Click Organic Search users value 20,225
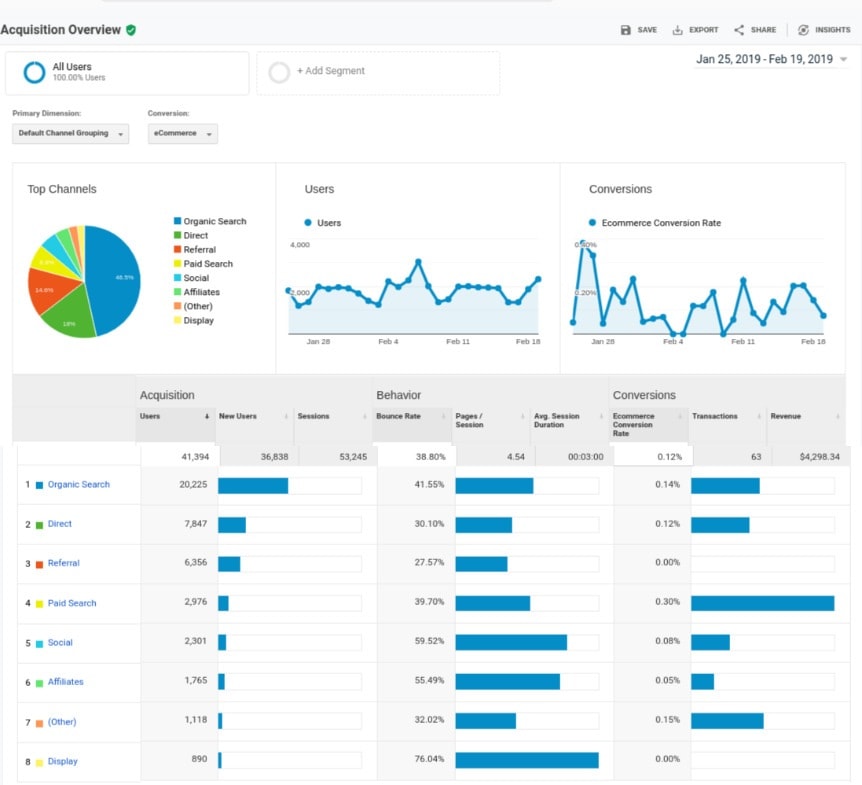Screen dimensions: 862x785 point(193,484)
